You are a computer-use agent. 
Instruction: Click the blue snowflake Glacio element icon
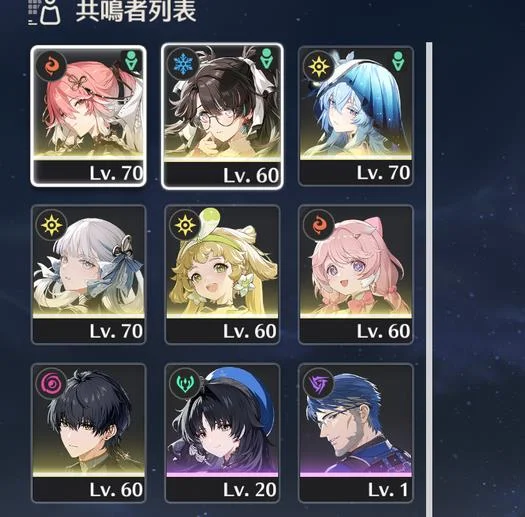(x=183, y=64)
